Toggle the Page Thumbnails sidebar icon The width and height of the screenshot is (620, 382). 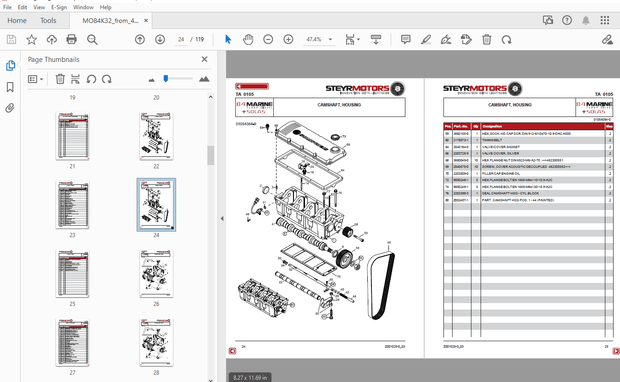coord(11,66)
